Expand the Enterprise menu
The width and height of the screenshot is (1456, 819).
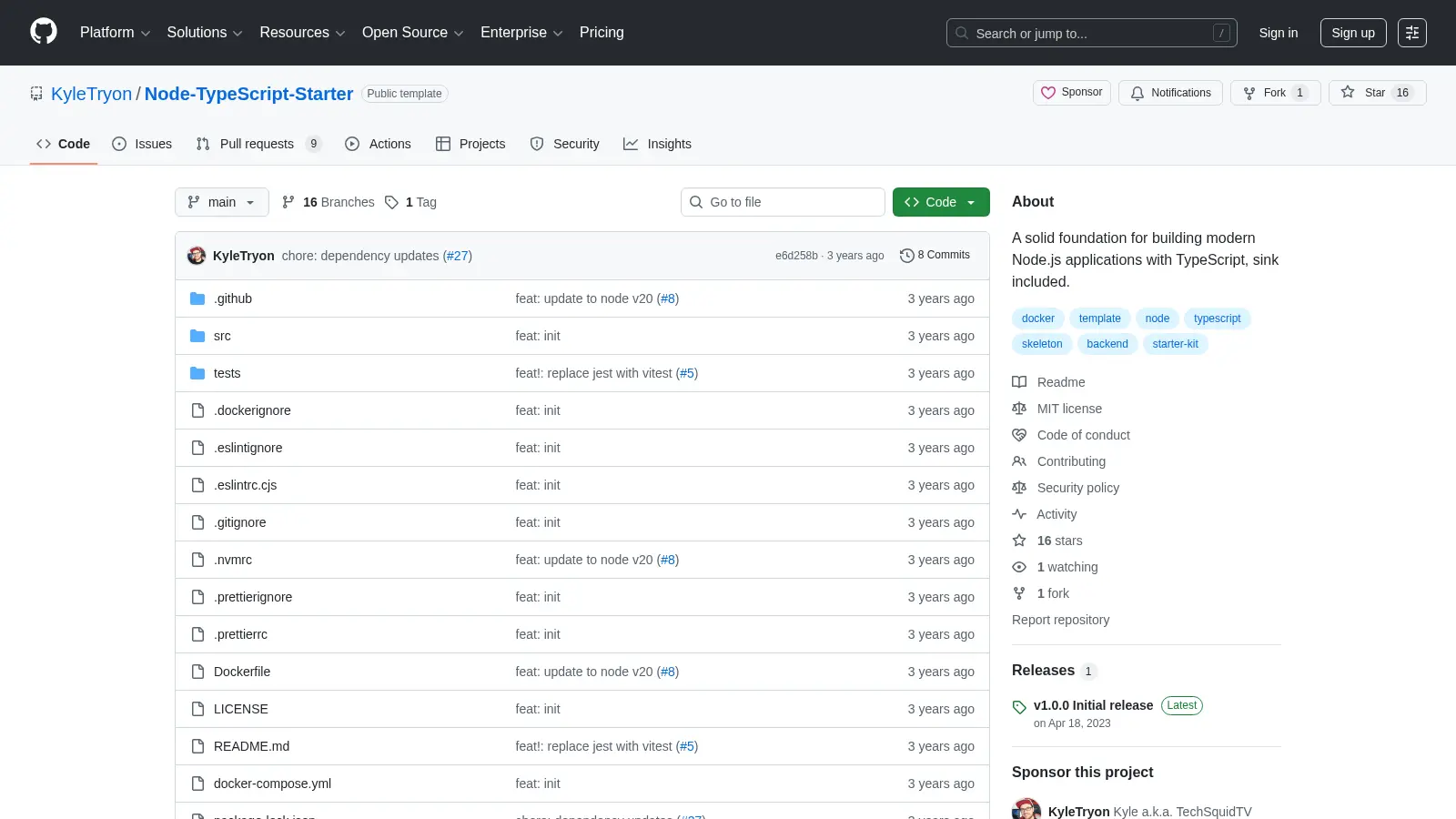tap(521, 33)
